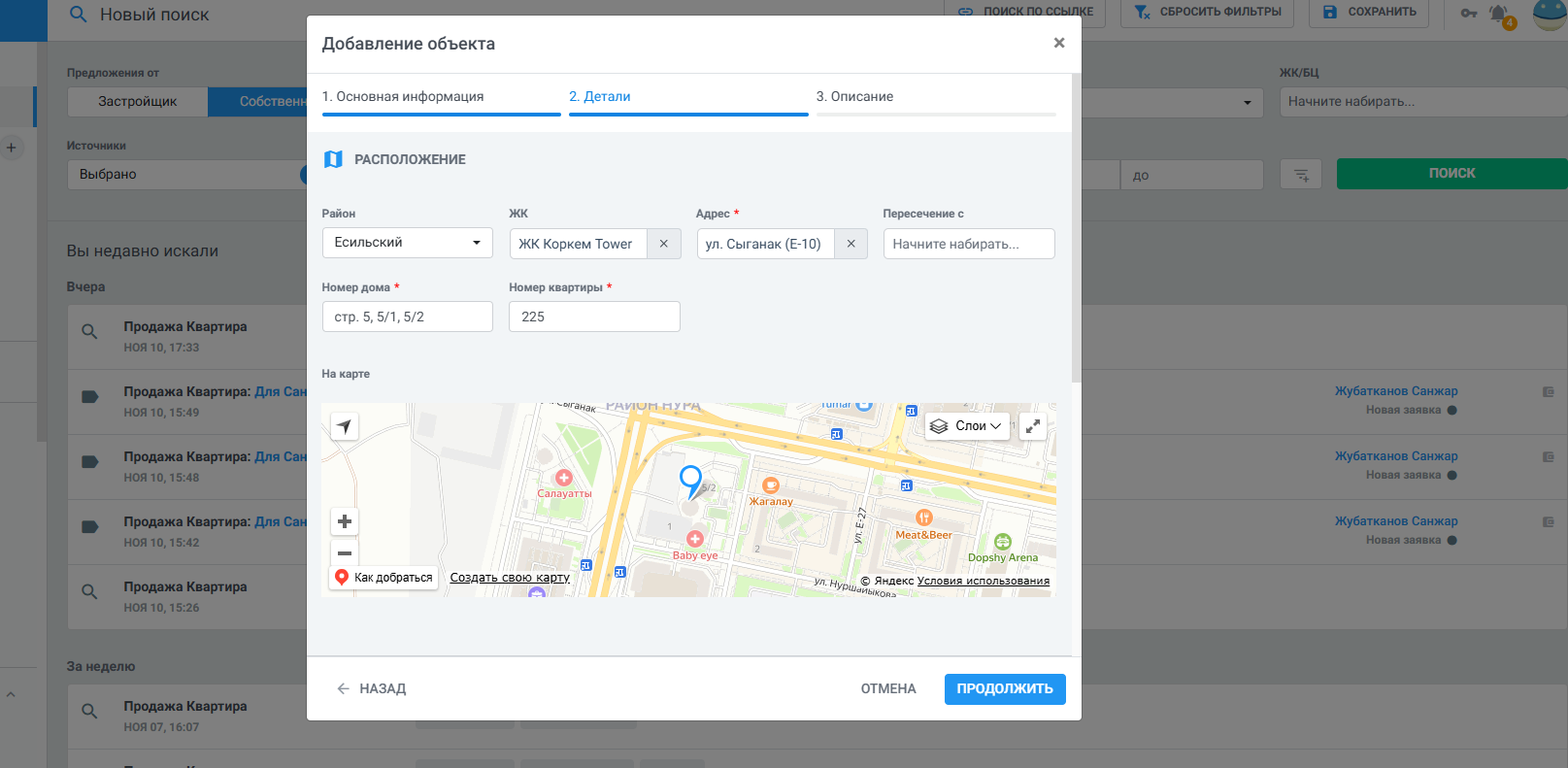Zoom in on the map

(x=345, y=521)
